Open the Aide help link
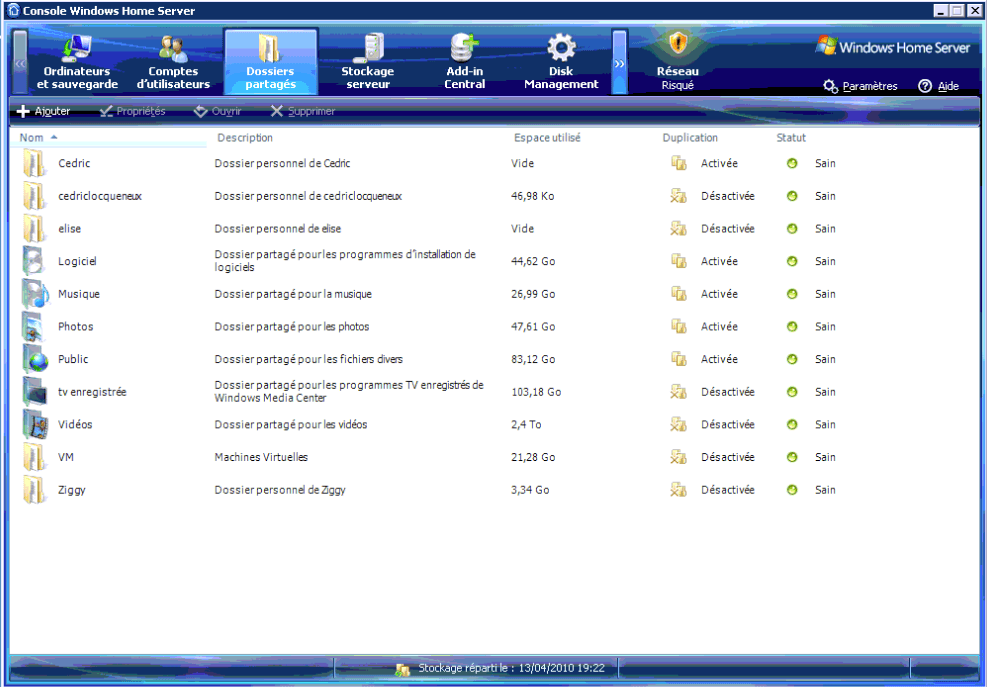Viewport: 987px width, 687px height. tap(939, 86)
